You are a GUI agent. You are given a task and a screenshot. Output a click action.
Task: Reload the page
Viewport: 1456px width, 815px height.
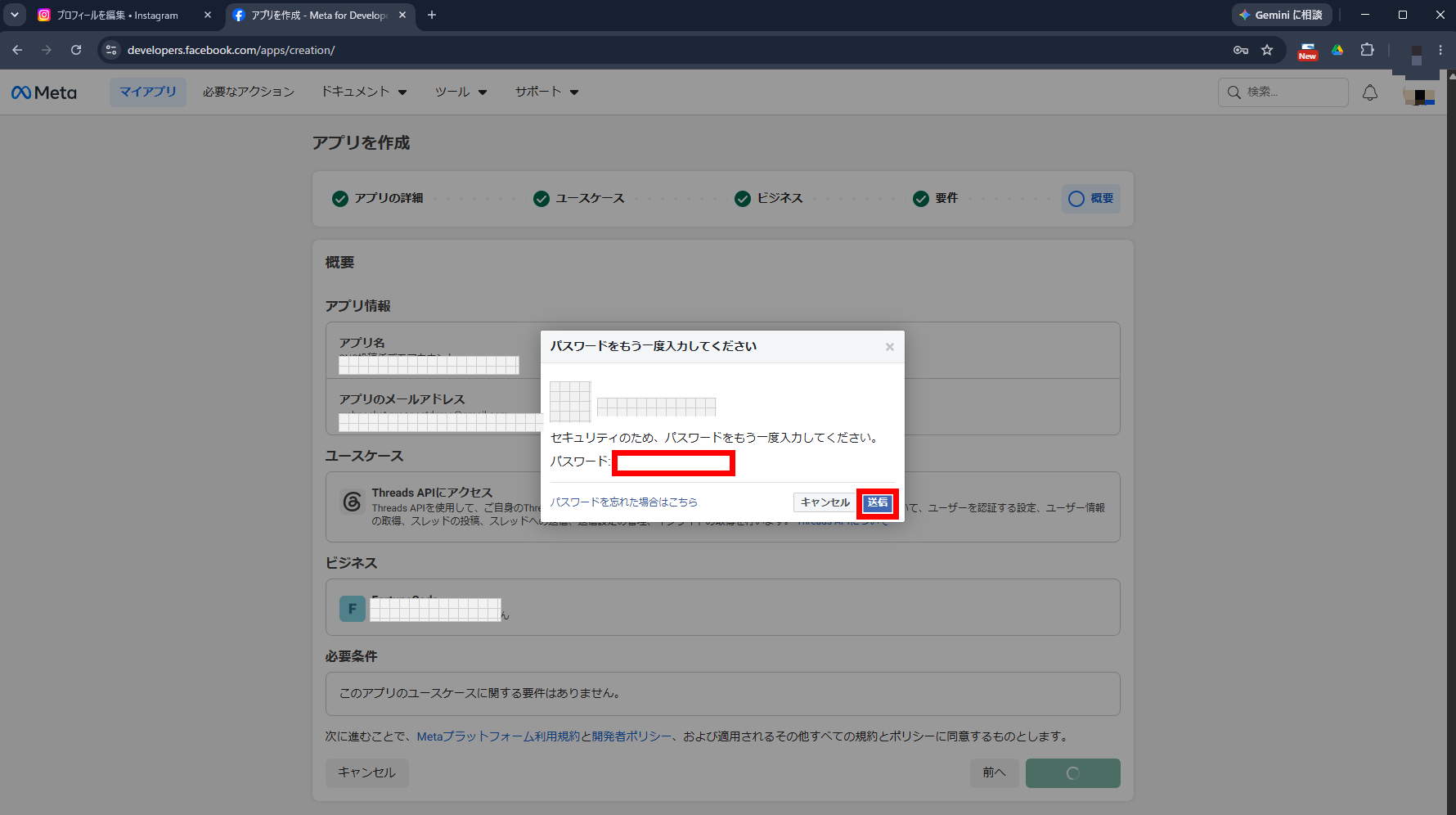[76, 50]
